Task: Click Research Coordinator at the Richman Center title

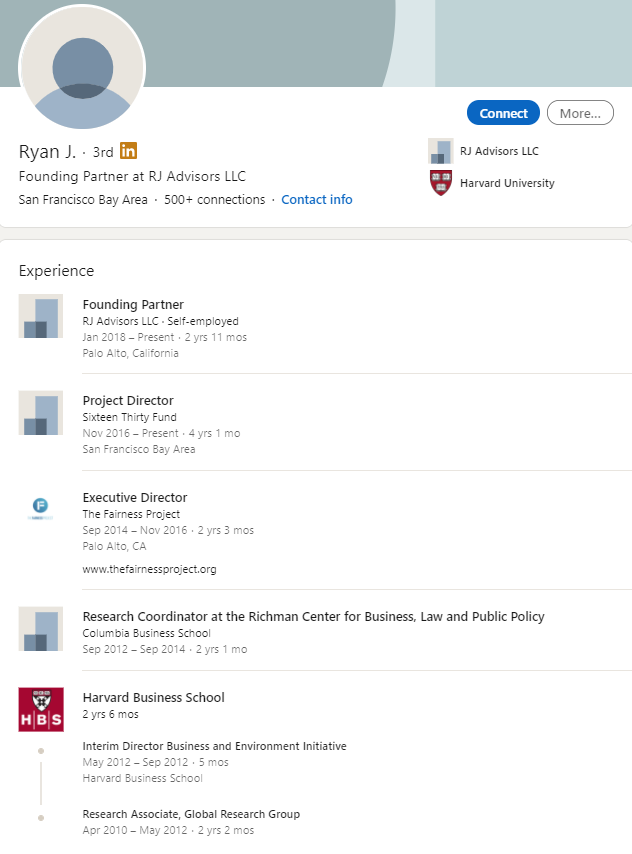Action: [313, 617]
